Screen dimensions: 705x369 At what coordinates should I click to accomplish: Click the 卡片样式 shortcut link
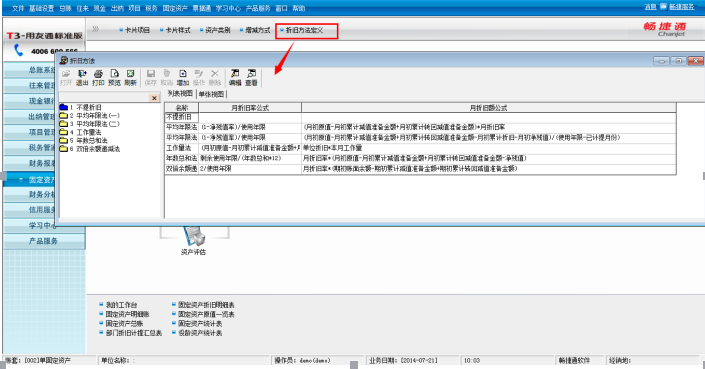tap(178, 30)
